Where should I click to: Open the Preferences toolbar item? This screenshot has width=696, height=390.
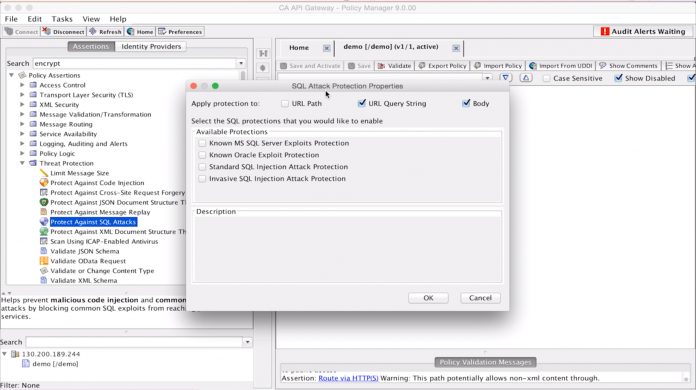tap(180, 32)
